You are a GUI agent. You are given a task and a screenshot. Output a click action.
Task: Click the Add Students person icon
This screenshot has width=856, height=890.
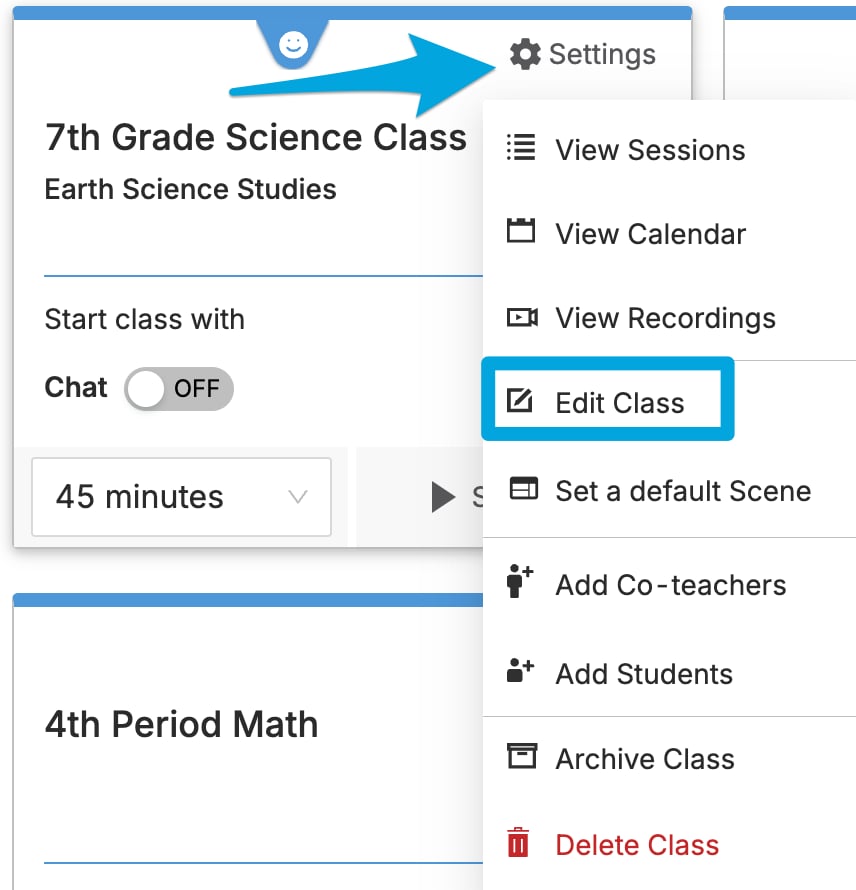[x=519, y=670]
